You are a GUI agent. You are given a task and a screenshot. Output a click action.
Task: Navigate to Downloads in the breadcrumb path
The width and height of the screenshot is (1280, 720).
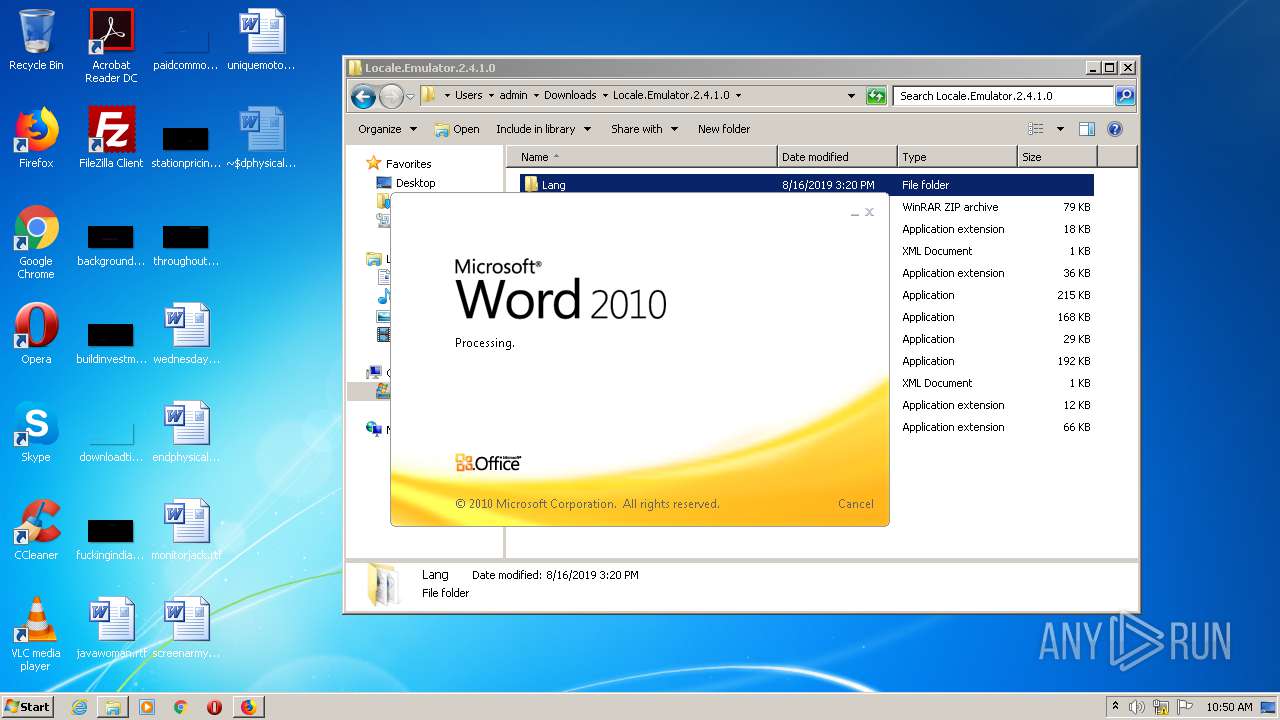[570, 96]
